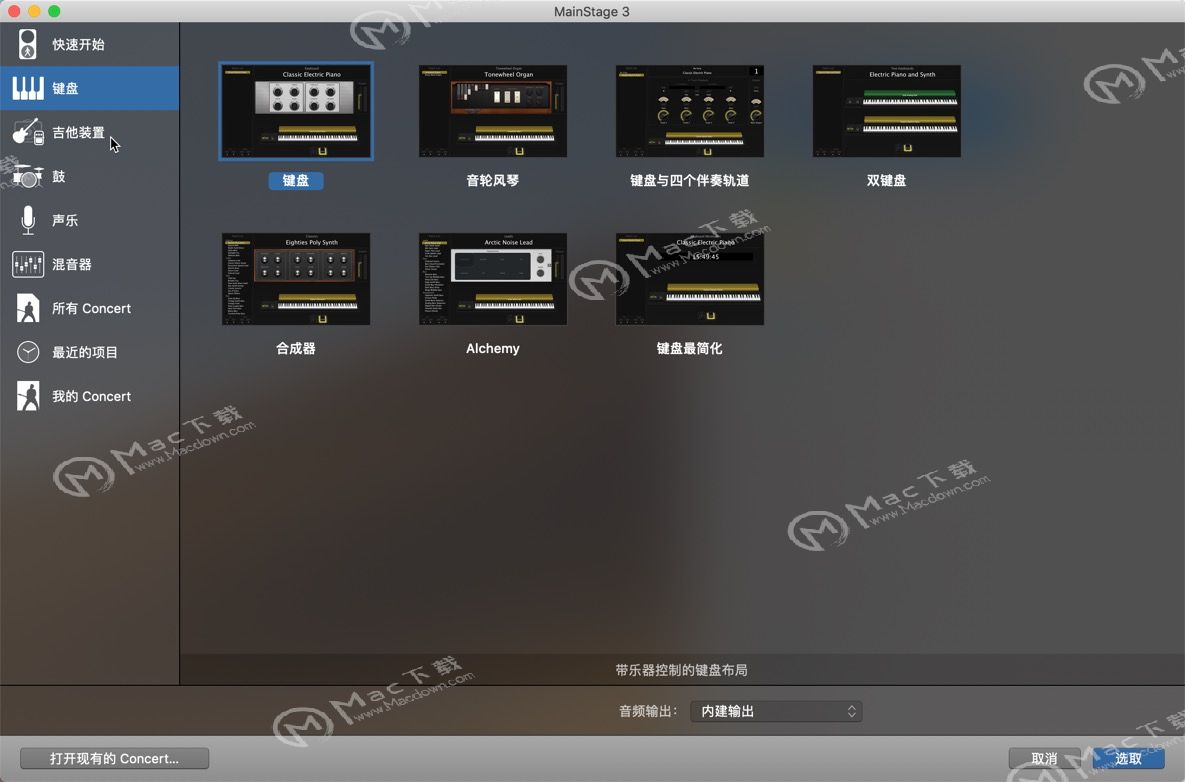Click the Alchemy template label

point(493,348)
